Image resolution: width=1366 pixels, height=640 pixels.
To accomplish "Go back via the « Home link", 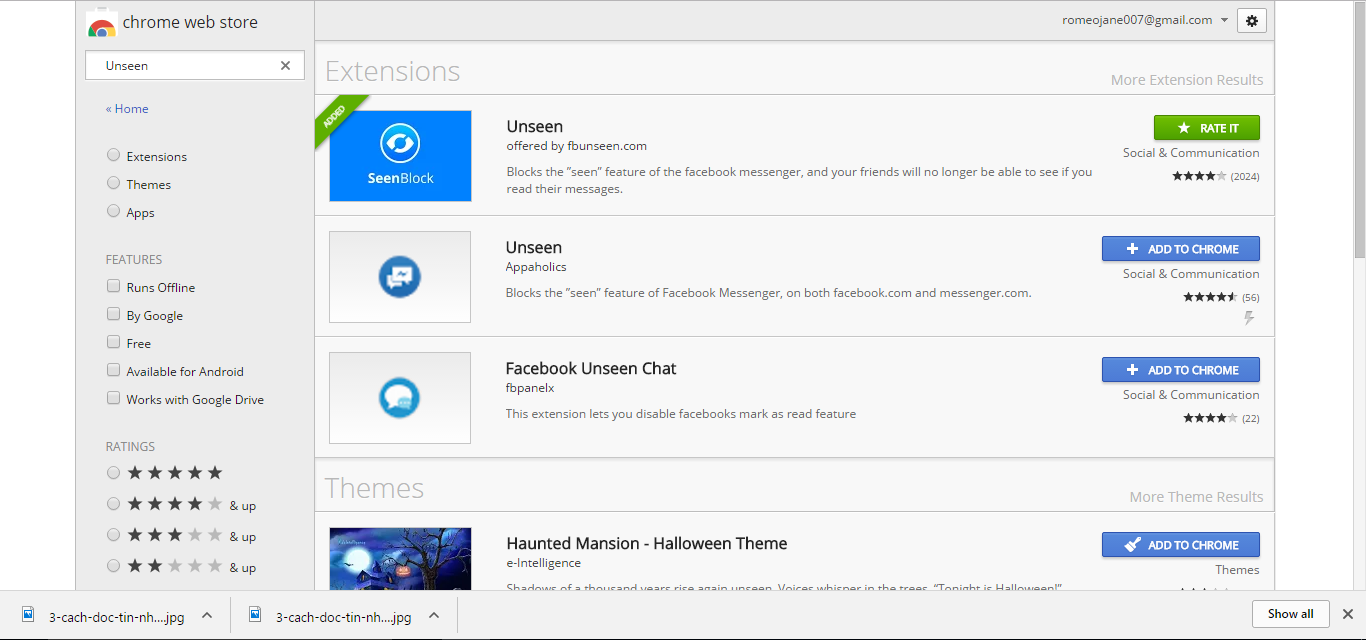I will (x=127, y=109).
